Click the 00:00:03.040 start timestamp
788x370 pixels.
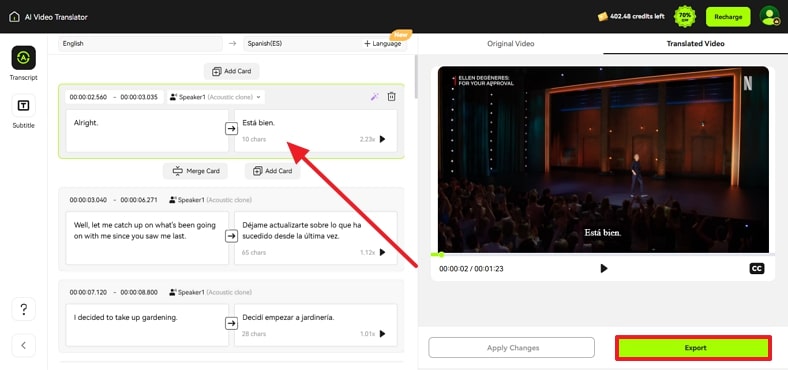[88, 200]
